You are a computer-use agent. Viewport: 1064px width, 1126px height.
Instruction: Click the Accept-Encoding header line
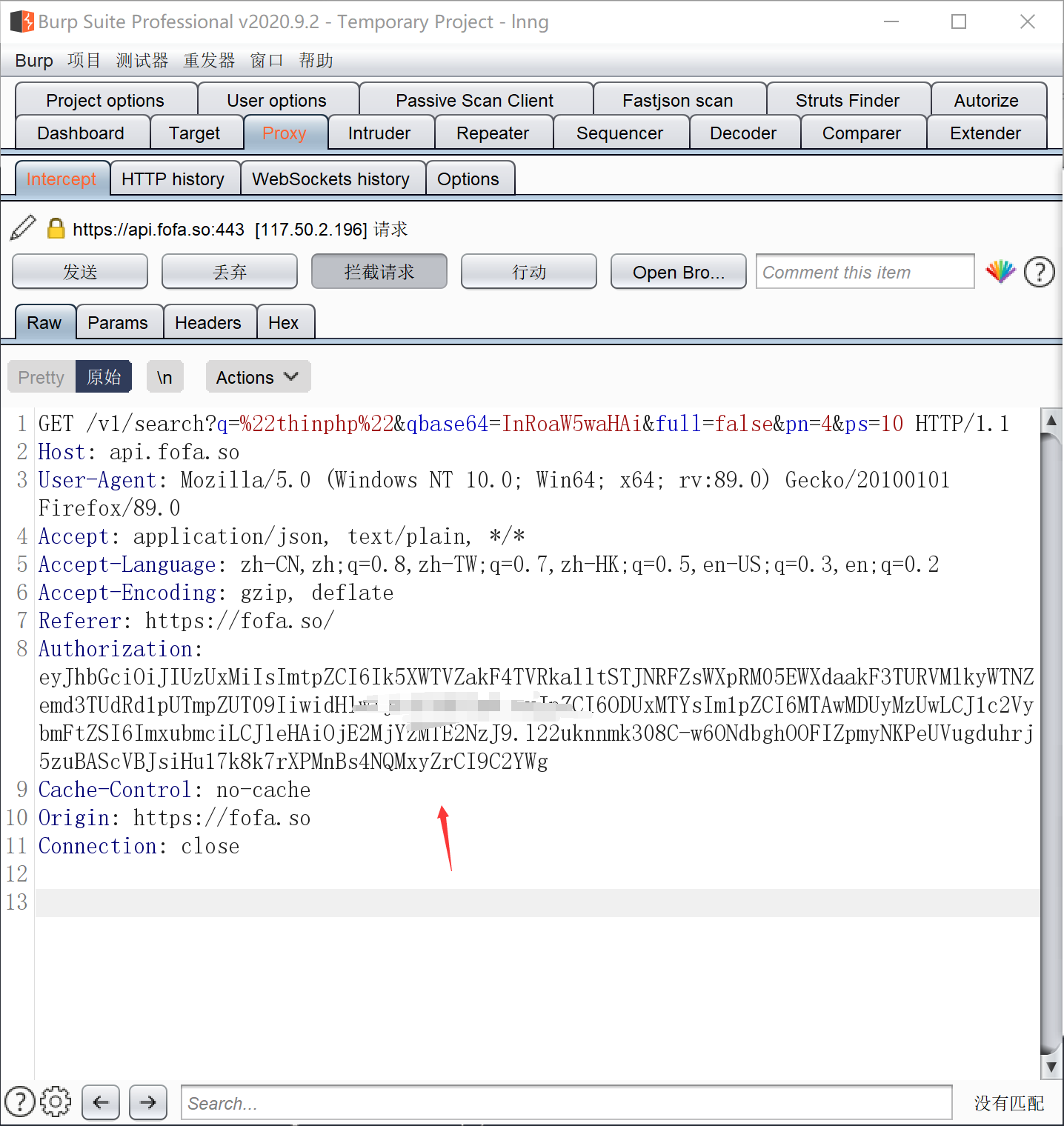216,593
